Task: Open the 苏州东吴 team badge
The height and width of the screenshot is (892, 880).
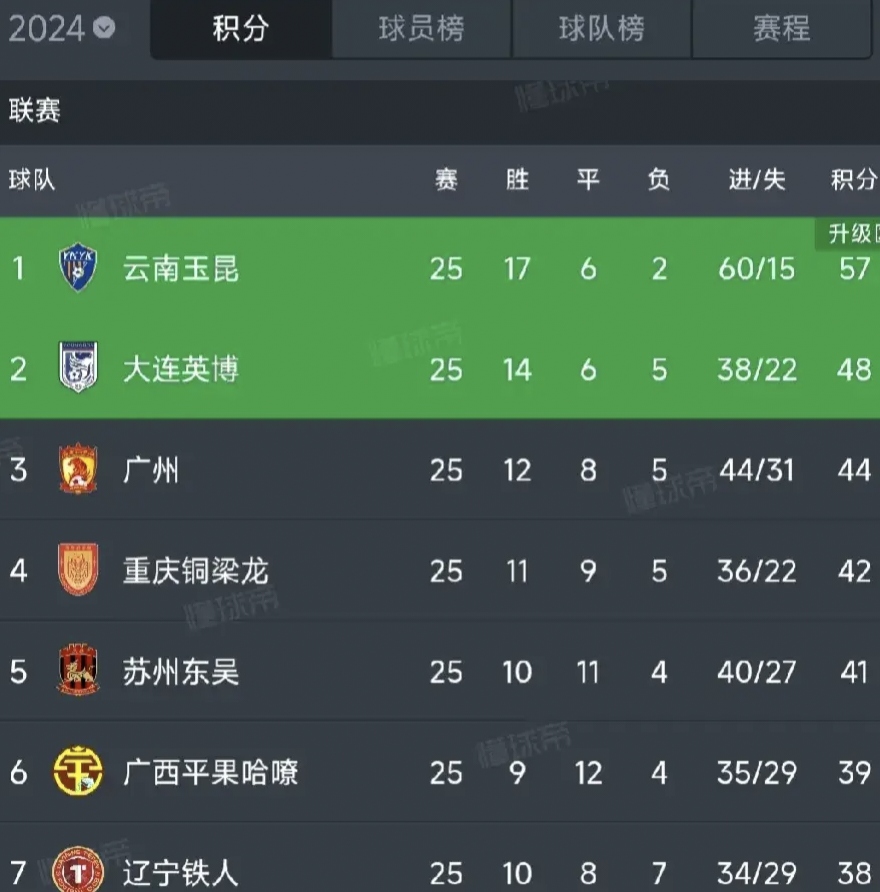Action: coord(75,671)
